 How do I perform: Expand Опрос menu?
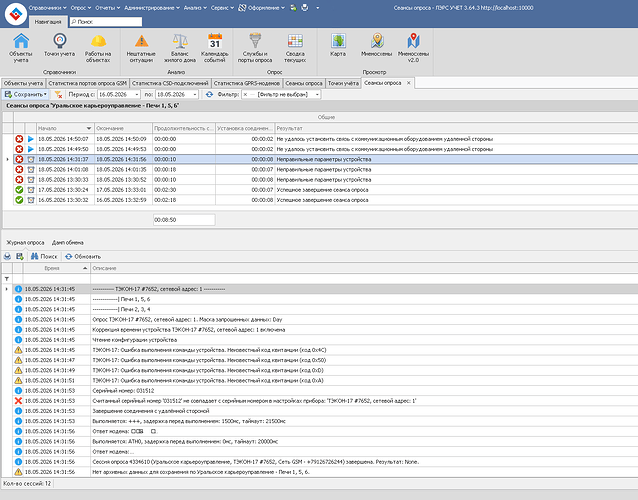81,8
